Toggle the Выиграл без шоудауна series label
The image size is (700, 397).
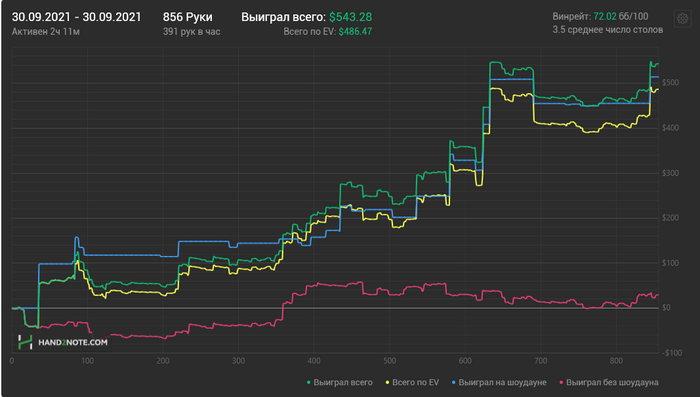tap(612, 383)
